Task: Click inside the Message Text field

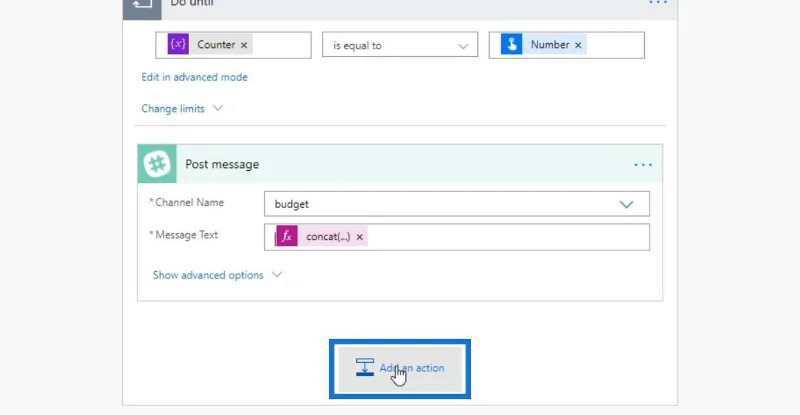Action: pyautogui.click(x=457, y=237)
